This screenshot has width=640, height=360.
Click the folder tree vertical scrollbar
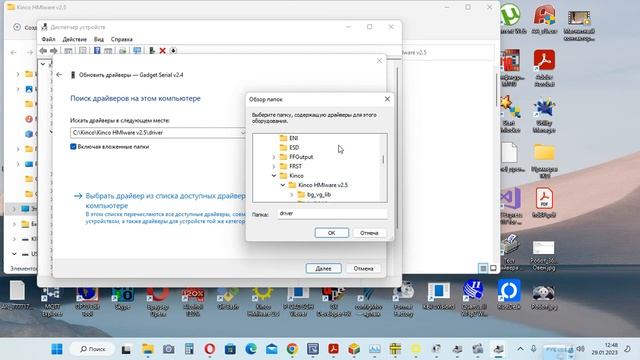[x=383, y=159]
